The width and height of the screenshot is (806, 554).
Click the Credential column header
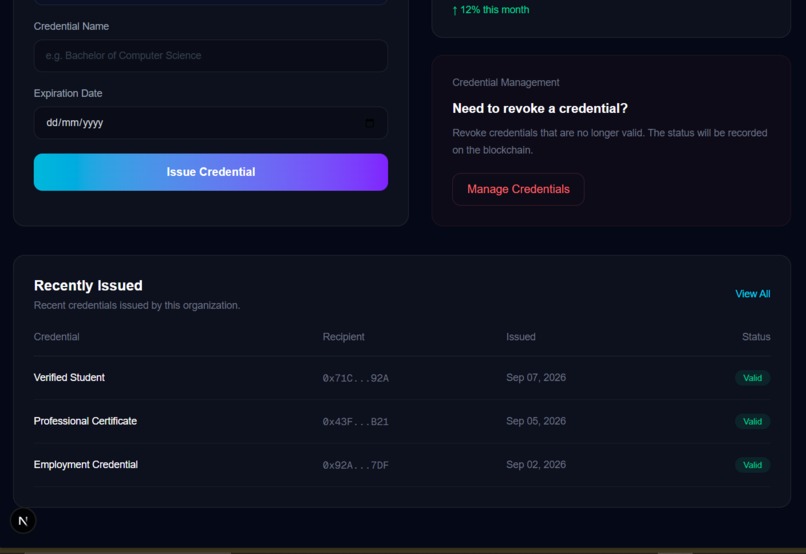pos(57,337)
